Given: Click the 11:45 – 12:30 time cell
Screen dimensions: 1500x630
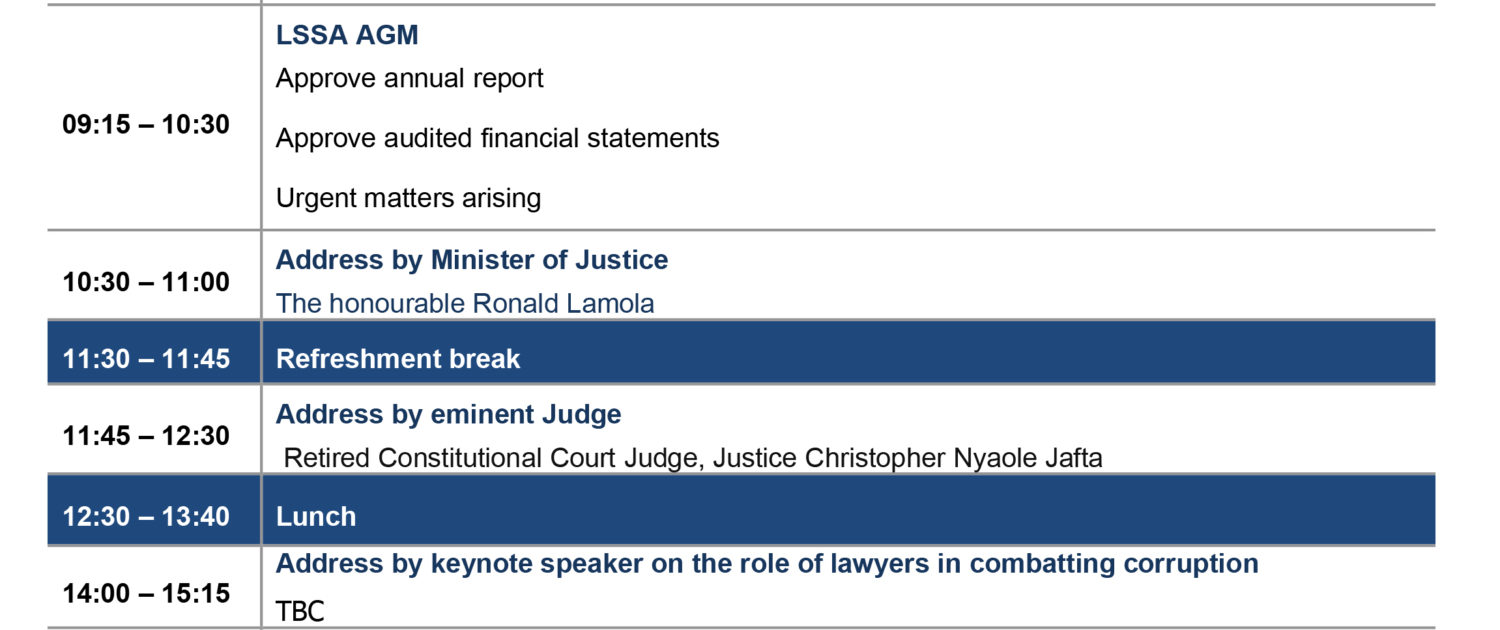Looking at the screenshot, I should point(146,436).
